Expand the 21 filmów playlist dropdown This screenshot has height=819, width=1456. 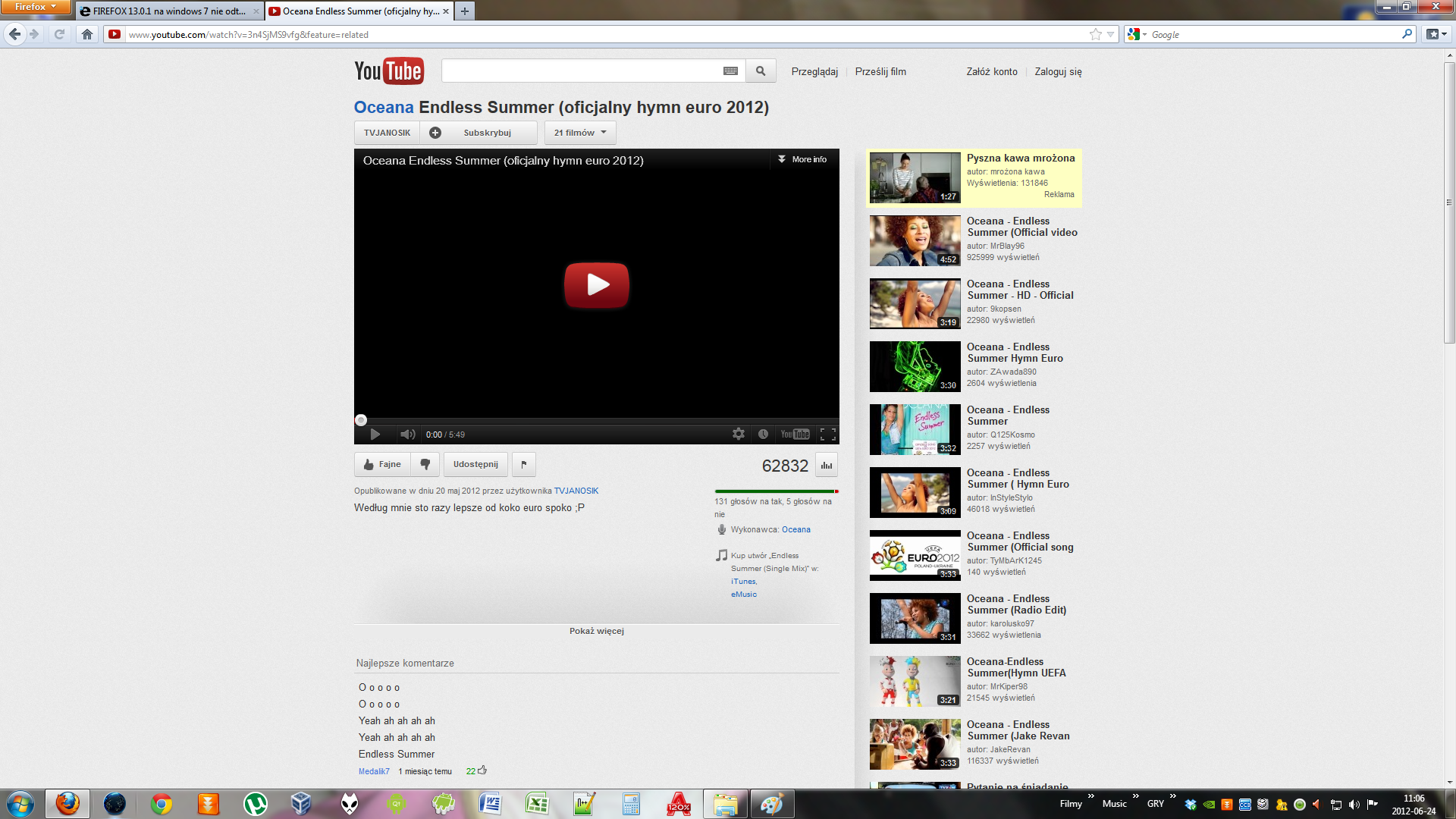(579, 132)
